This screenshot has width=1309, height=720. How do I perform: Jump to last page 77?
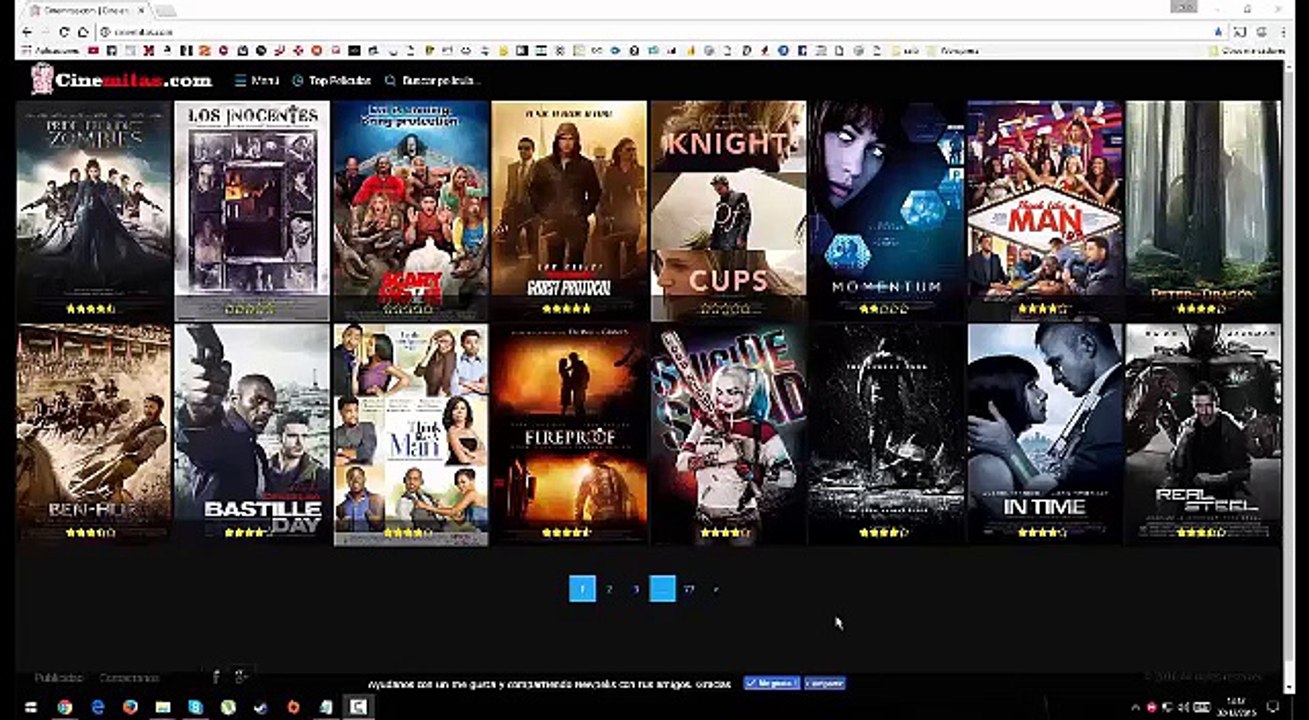[x=689, y=589]
